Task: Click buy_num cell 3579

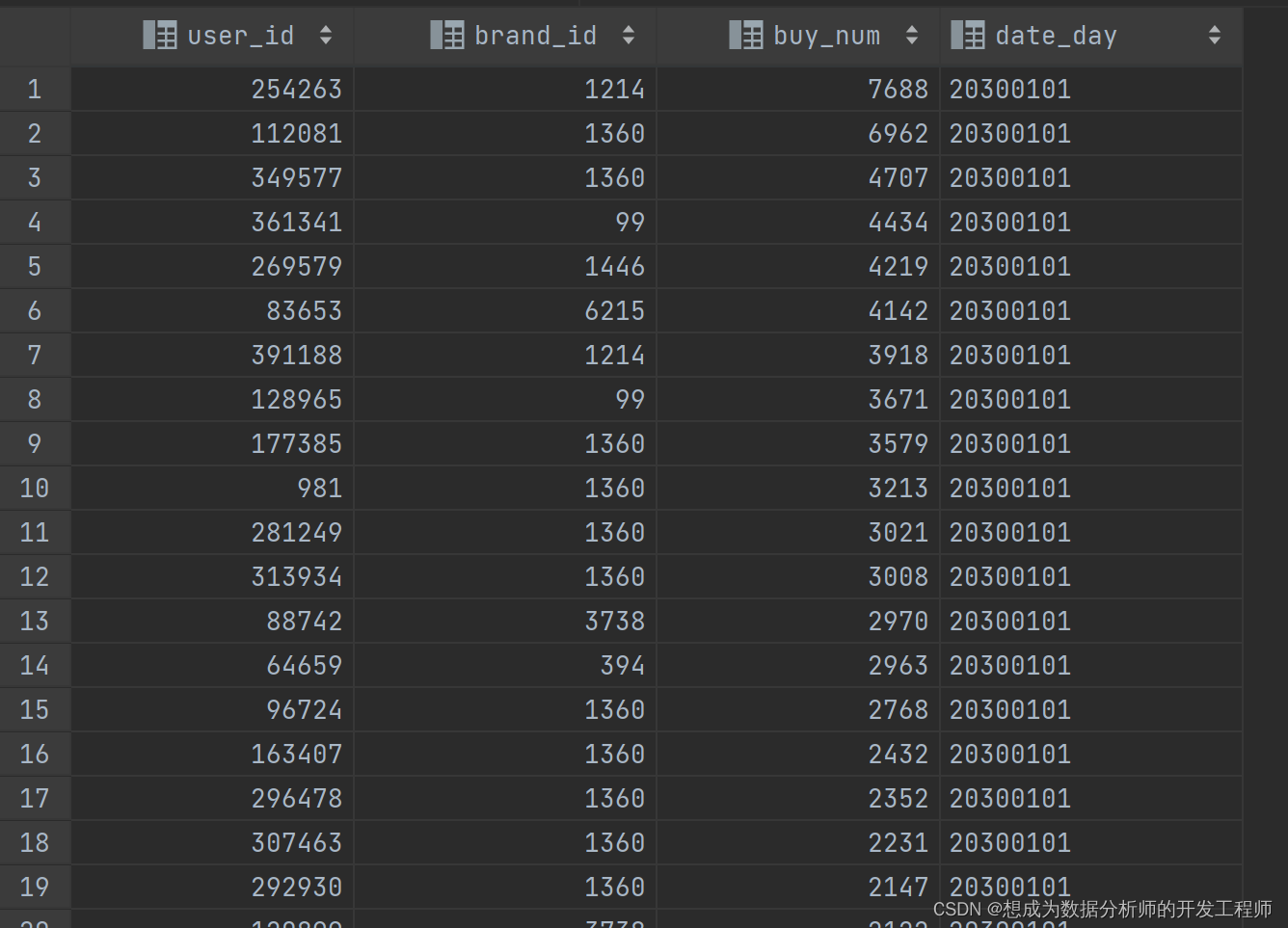Action: (x=798, y=444)
